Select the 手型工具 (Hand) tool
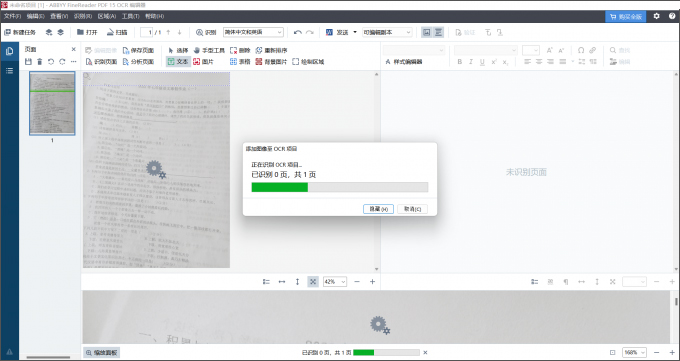This screenshot has height=361, width=680. tap(209, 50)
